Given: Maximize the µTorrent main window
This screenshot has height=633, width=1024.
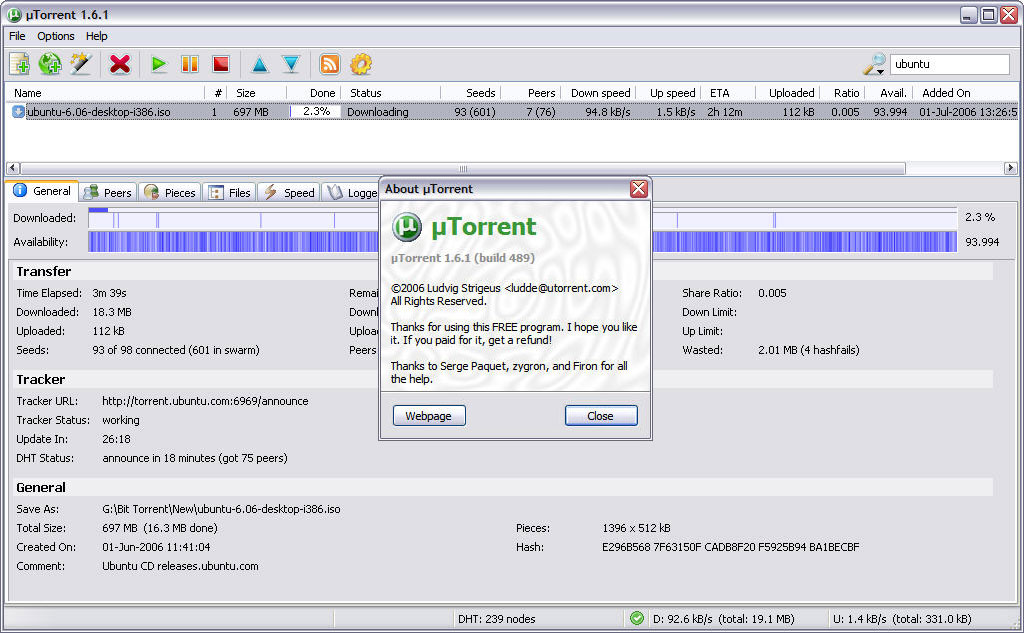Looking at the screenshot, I should (x=989, y=14).
